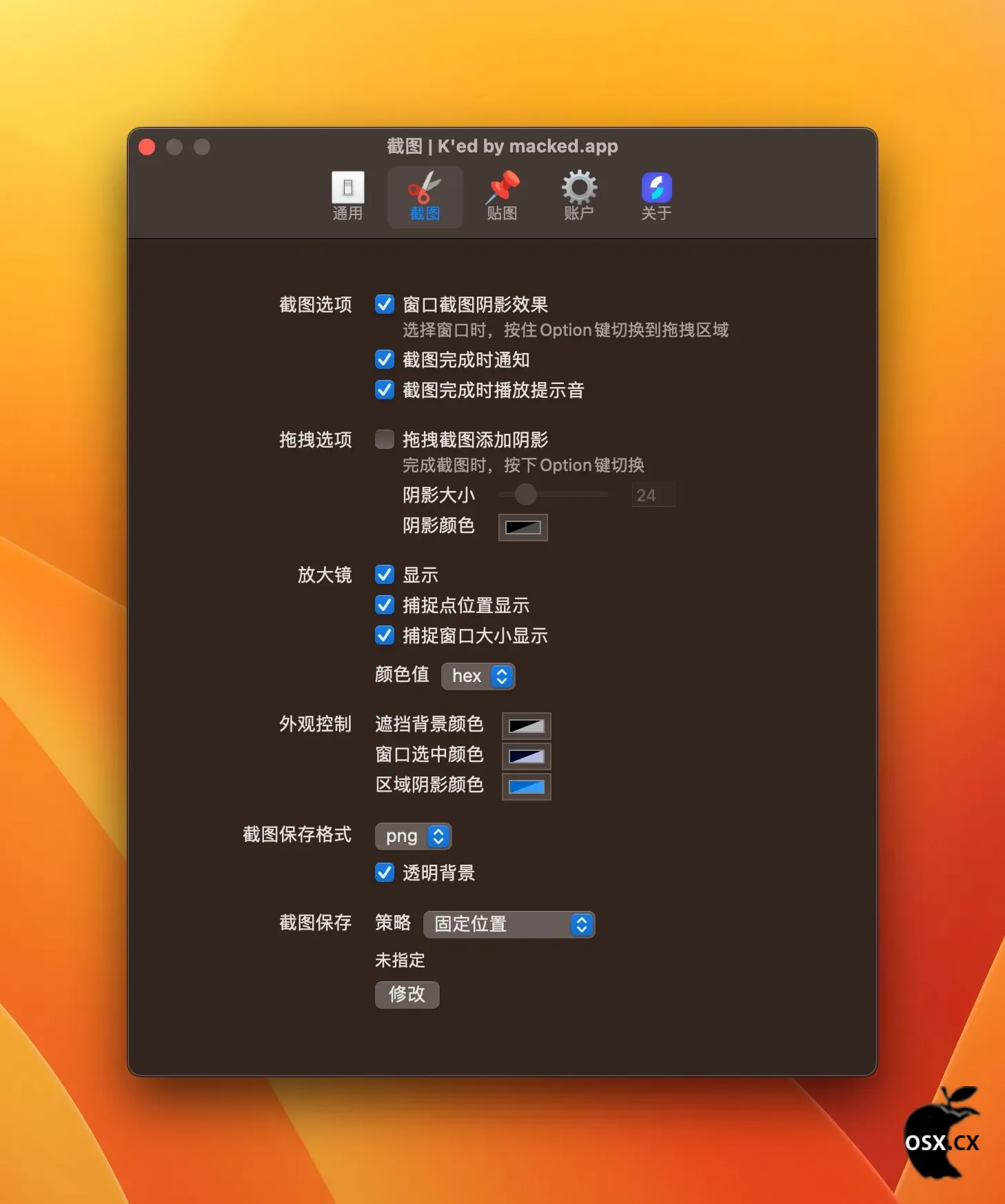The width and height of the screenshot is (1005, 1204).
Task: Close the preferences window with red button
Action: pyautogui.click(x=147, y=147)
